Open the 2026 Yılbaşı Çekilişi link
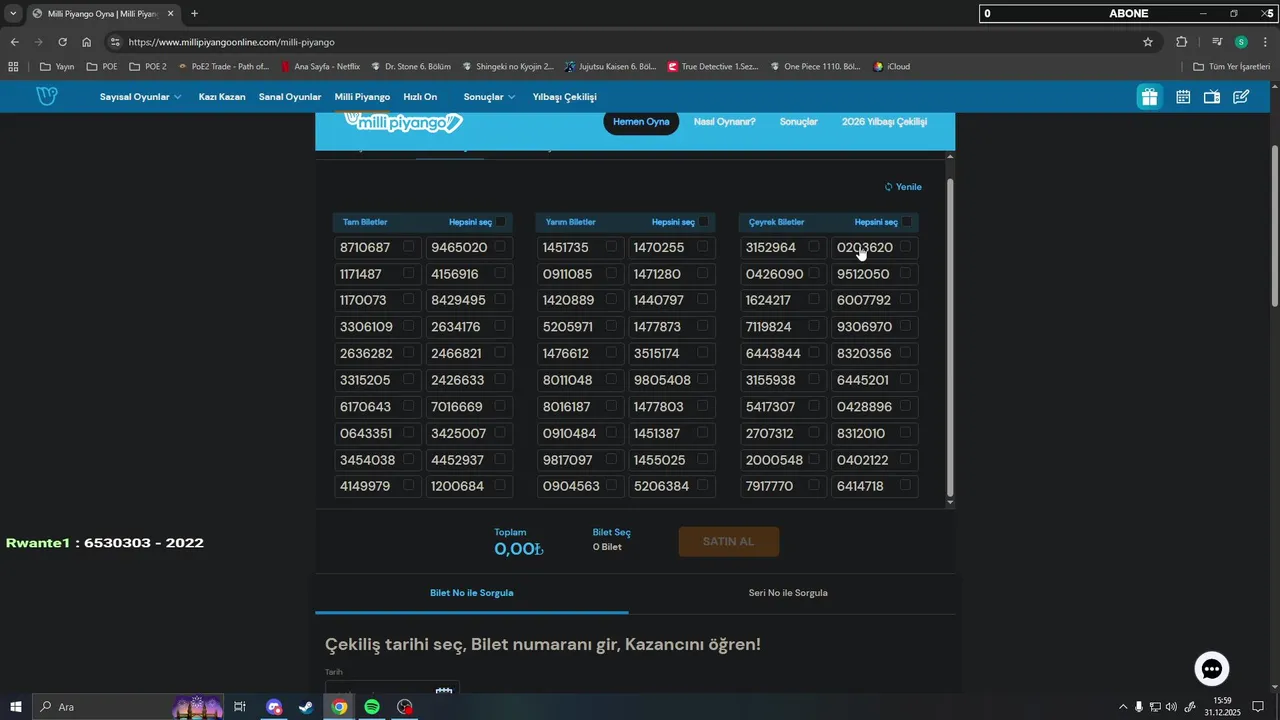The width and height of the screenshot is (1280, 720). click(885, 122)
